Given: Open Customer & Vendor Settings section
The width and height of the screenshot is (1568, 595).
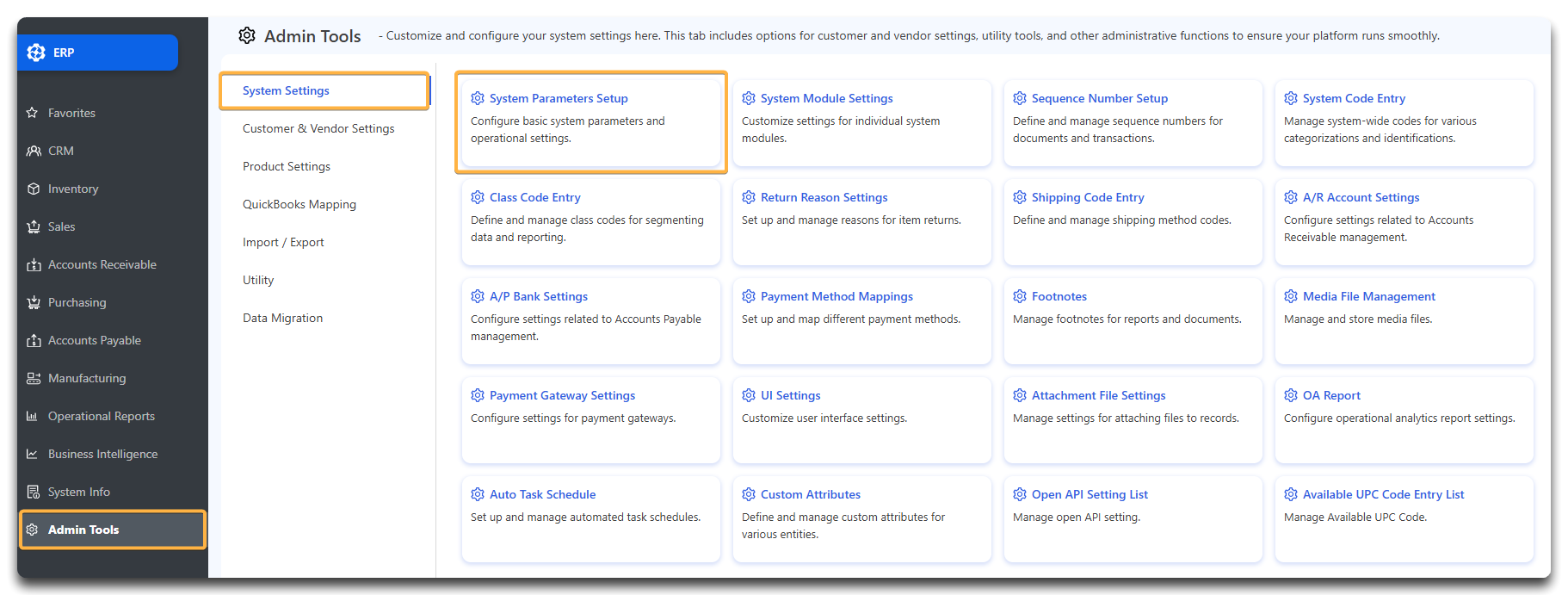Looking at the screenshot, I should point(318,128).
